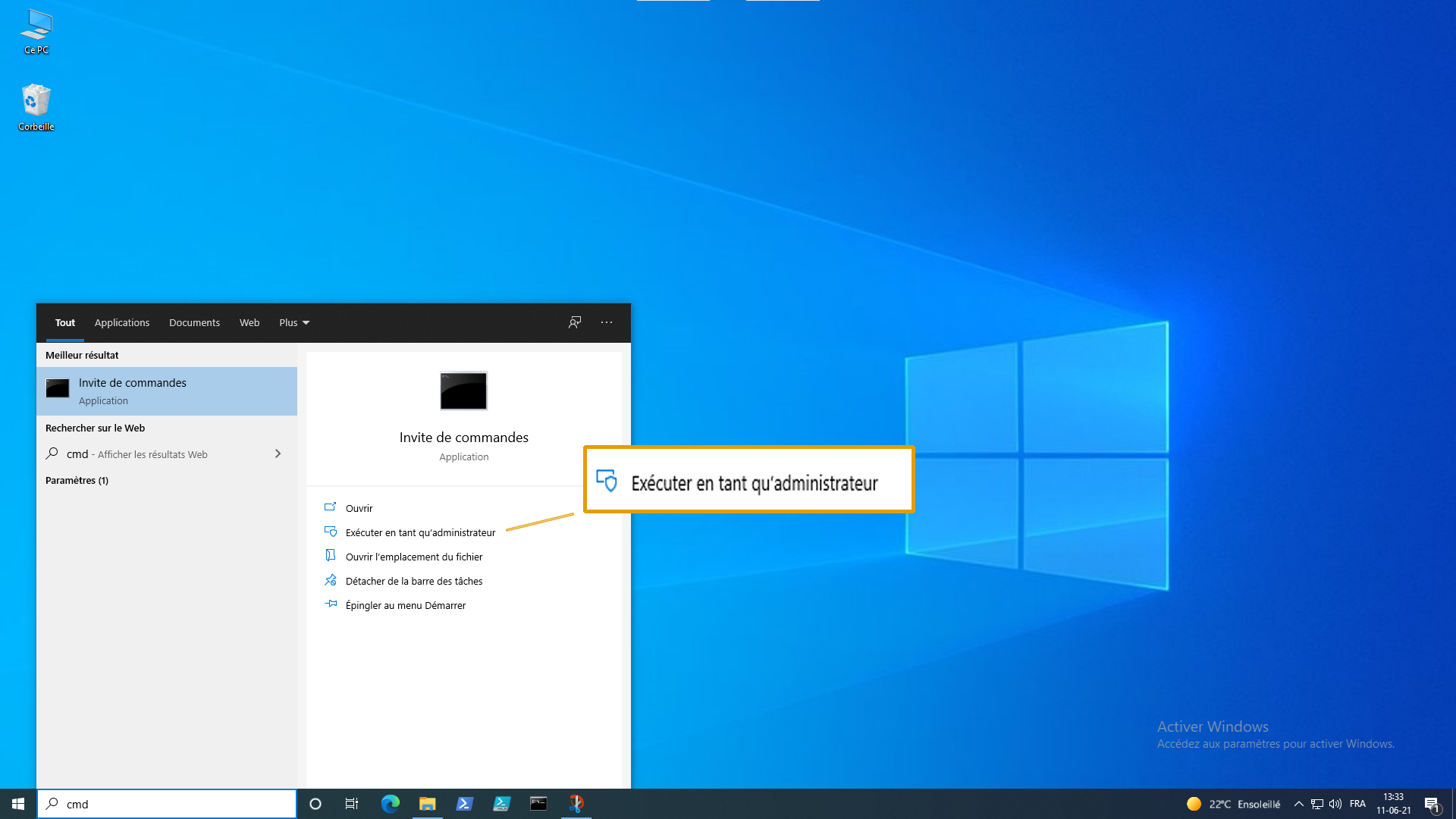Click the Cortana circle icon
Screen dimensions: 1456x819
pos(315,804)
